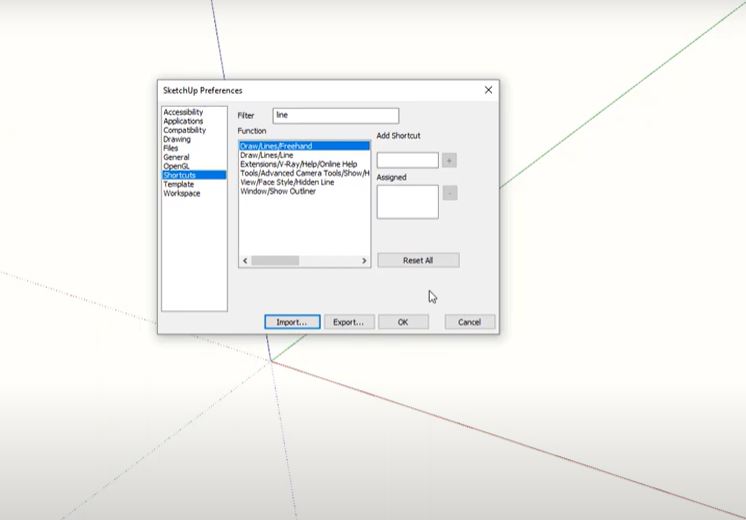This screenshot has height=520, width=746.
Task: Click the Export... button
Action: click(x=349, y=322)
